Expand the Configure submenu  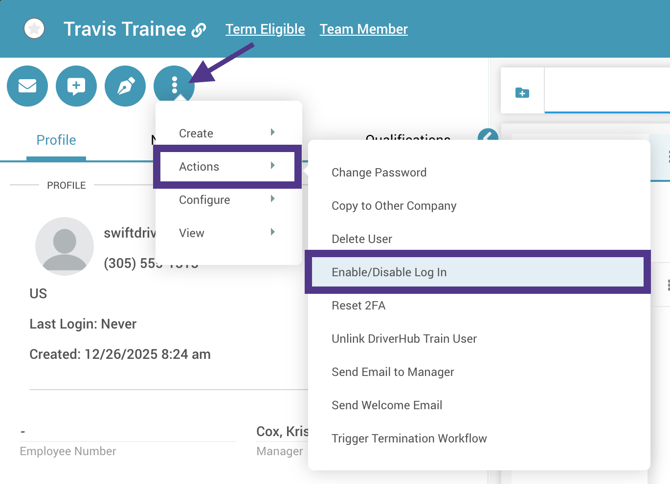[x=227, y=200]
